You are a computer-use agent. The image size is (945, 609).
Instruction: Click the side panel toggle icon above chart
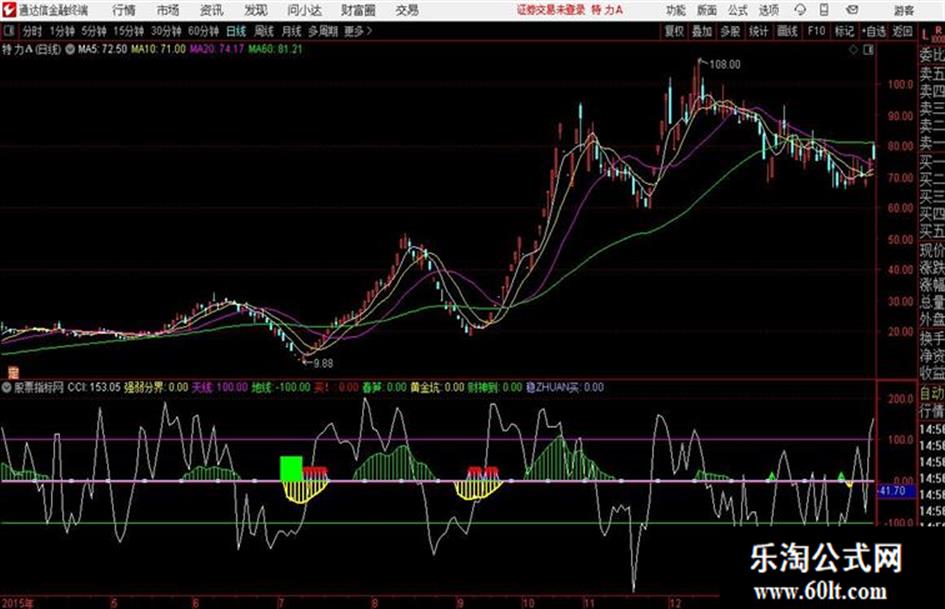(x=868, y=50)
